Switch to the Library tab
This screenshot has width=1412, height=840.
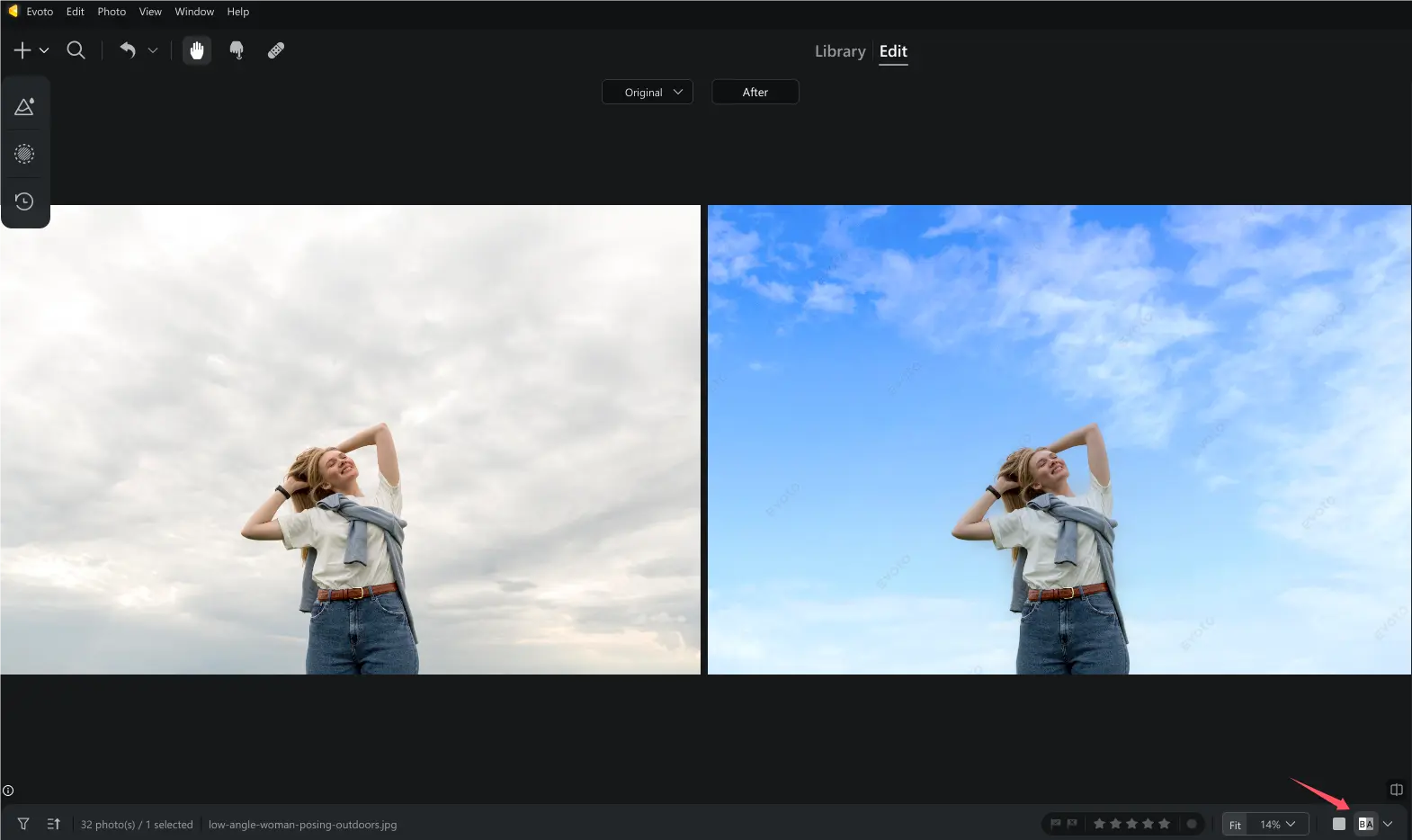tap(840, 51)
